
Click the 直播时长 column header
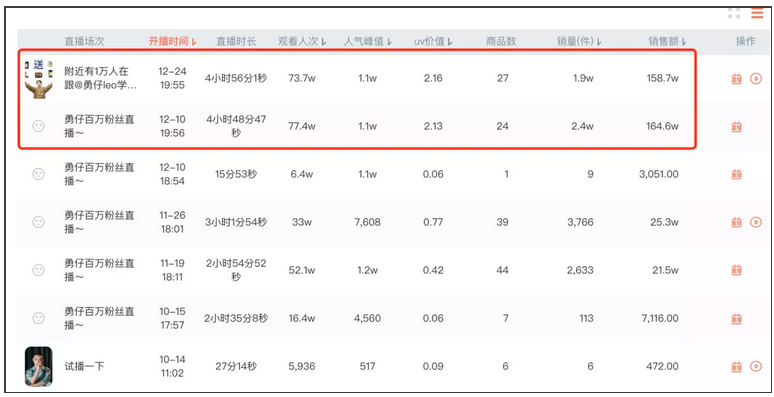[x=236, y=41]
